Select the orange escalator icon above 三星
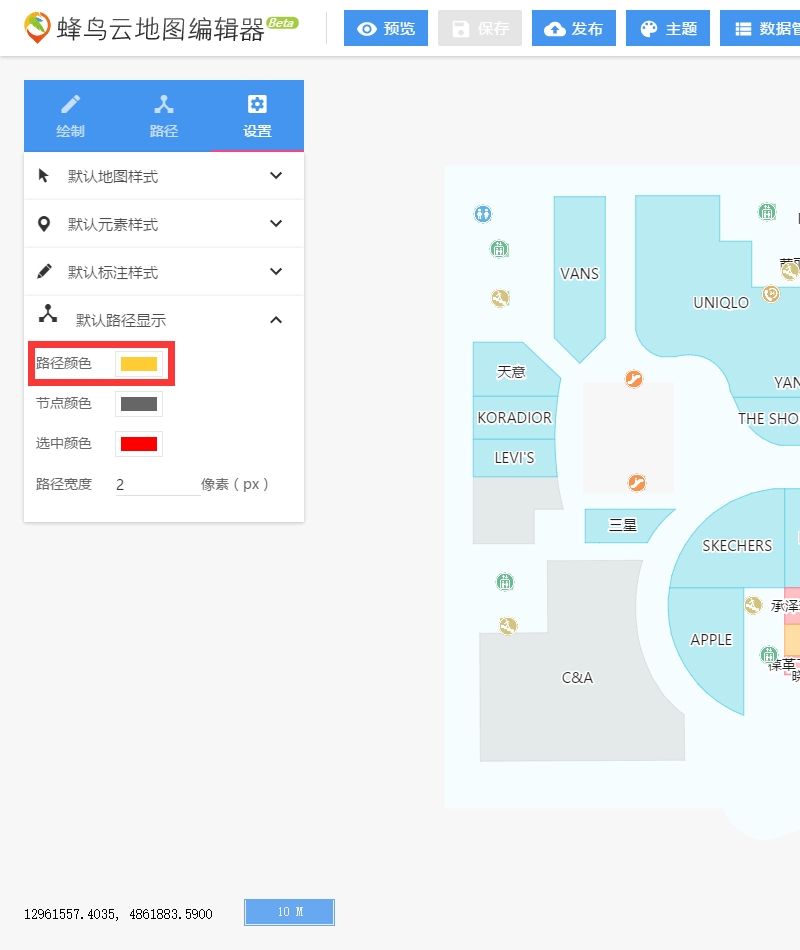The height and width of the screenshot is (950, 800). tap(636, 483)
